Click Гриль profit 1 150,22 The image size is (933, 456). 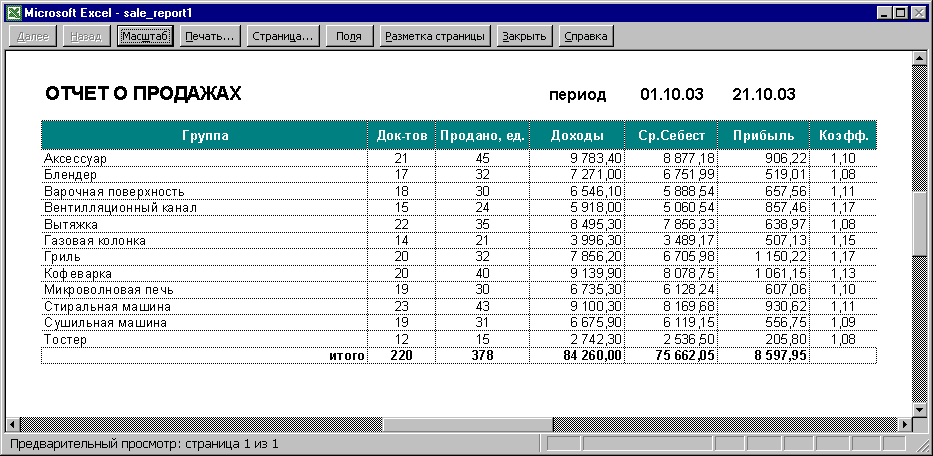point(781,257)
